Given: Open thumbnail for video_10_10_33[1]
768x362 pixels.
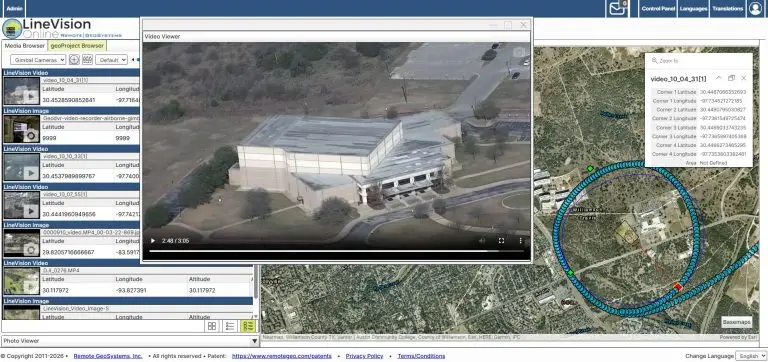Looking at the screenshot, I should coord(21,167).
